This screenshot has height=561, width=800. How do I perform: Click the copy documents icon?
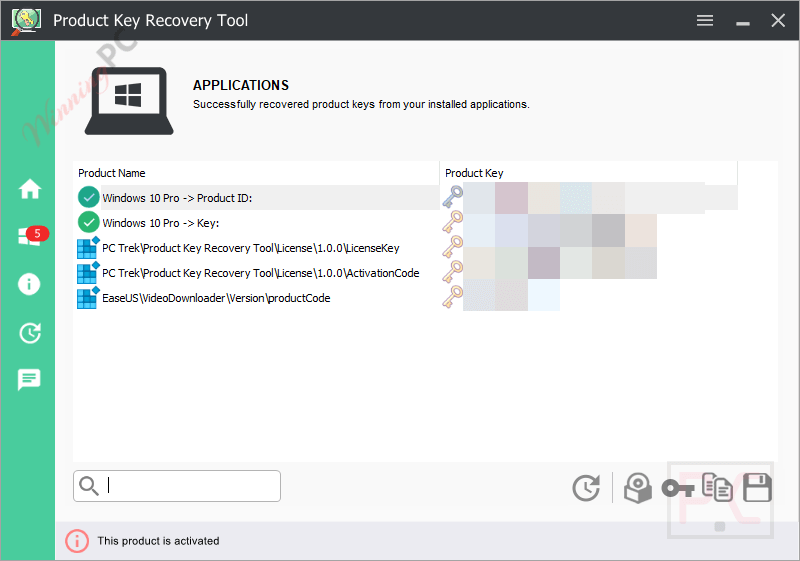717,487
